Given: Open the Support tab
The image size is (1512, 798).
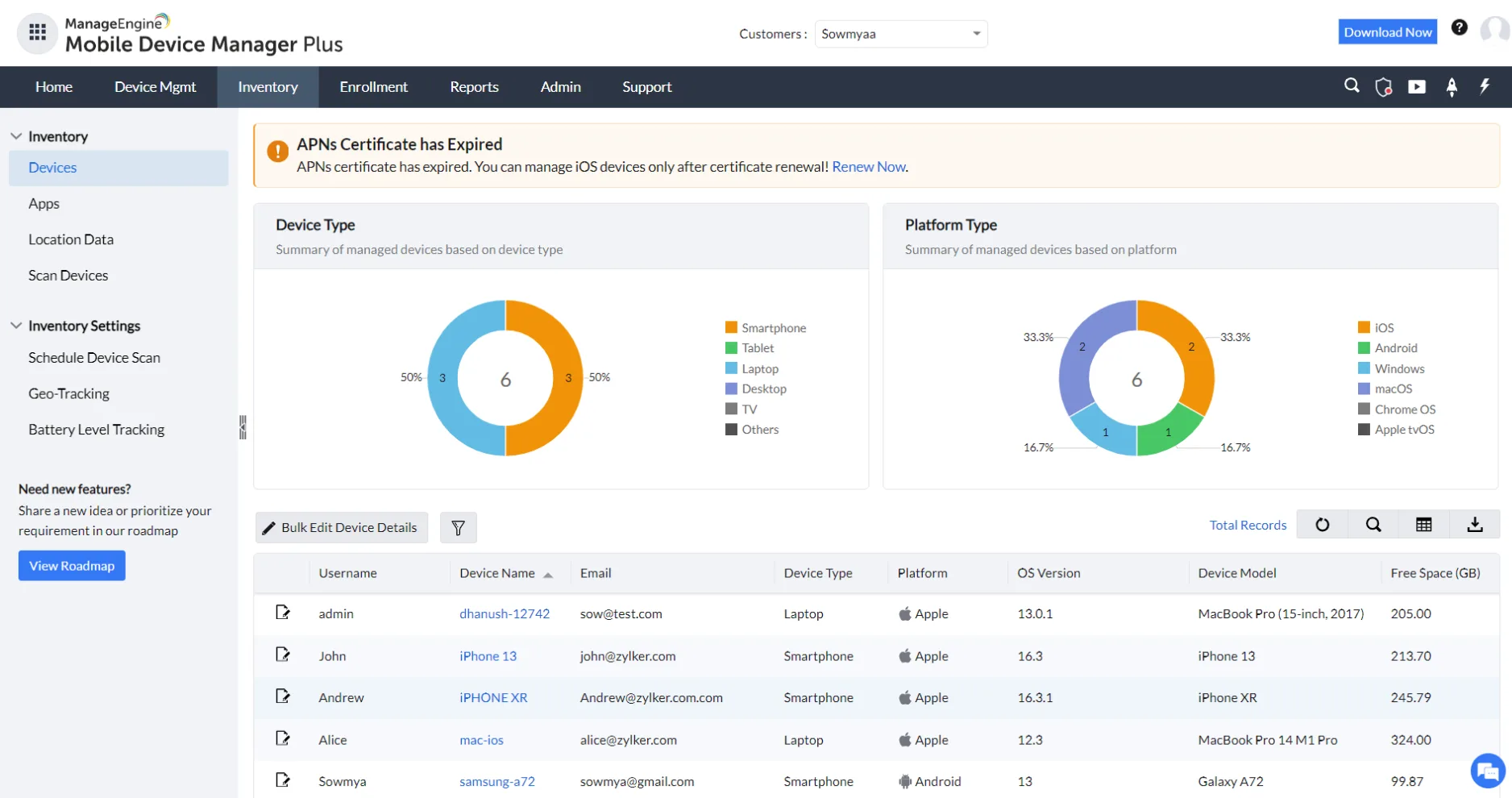Looking at the screenshot, I should tap(646, 87).
